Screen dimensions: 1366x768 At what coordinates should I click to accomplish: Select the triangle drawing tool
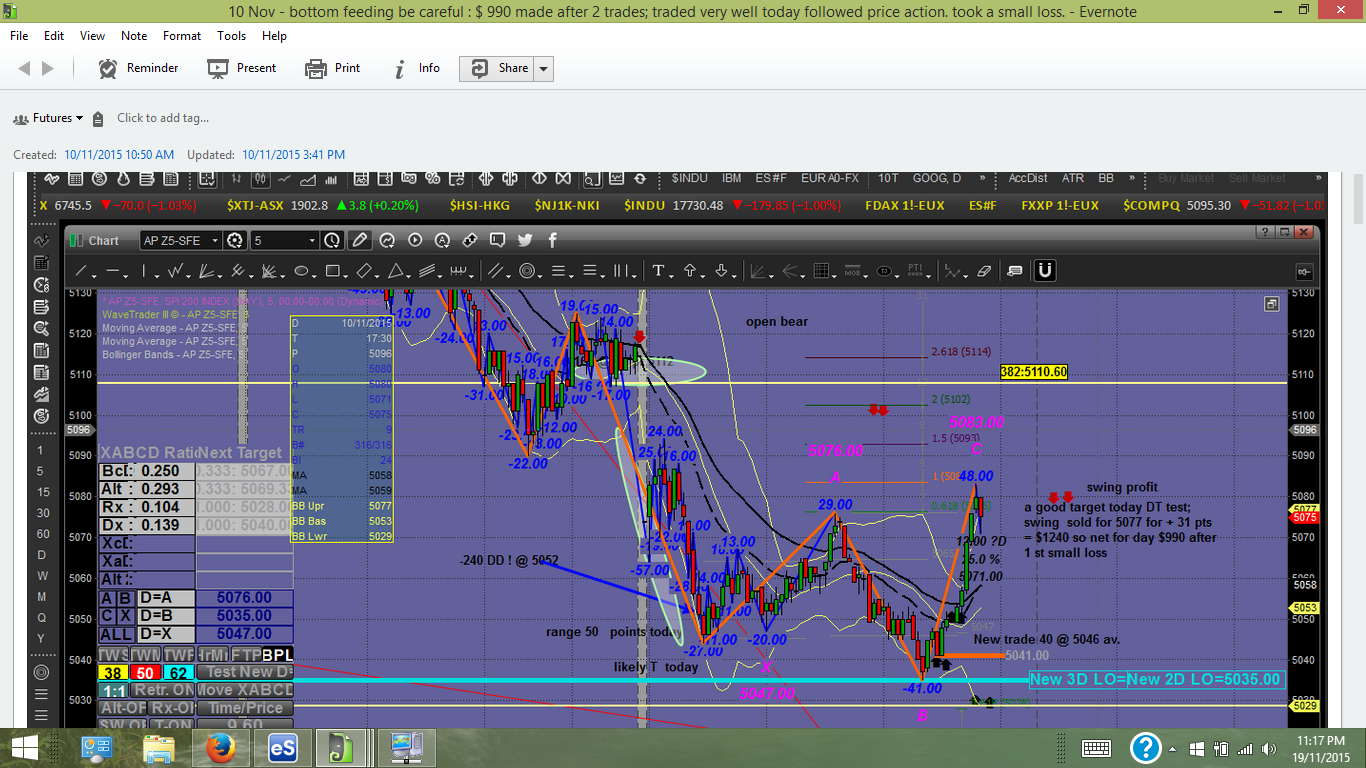tap(395, 271)
